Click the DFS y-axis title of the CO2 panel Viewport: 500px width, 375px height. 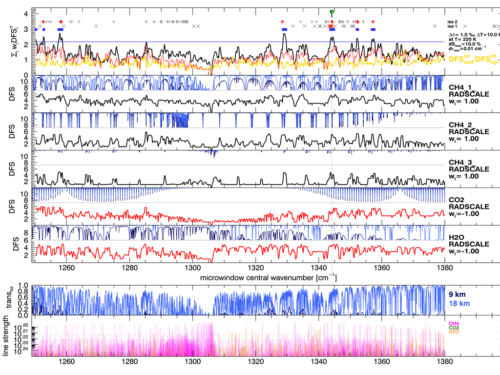tap(12, 207)
